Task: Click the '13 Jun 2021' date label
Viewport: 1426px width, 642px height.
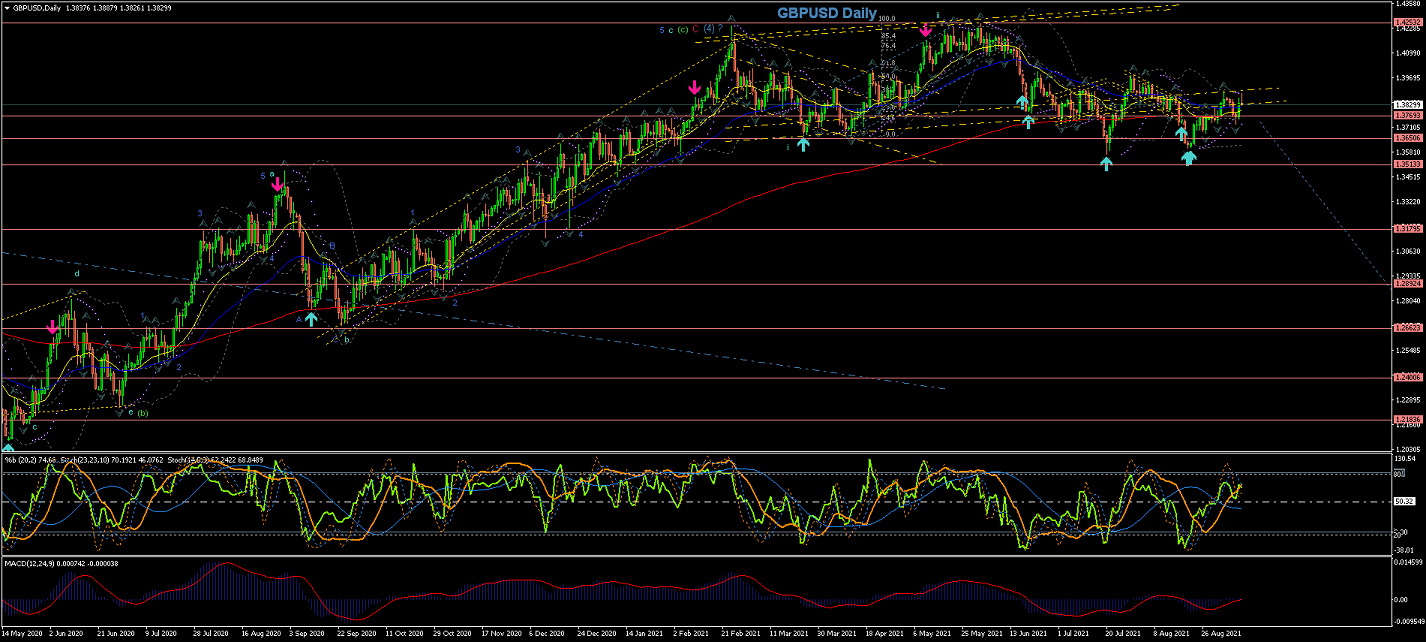Action: (1029, 633)
